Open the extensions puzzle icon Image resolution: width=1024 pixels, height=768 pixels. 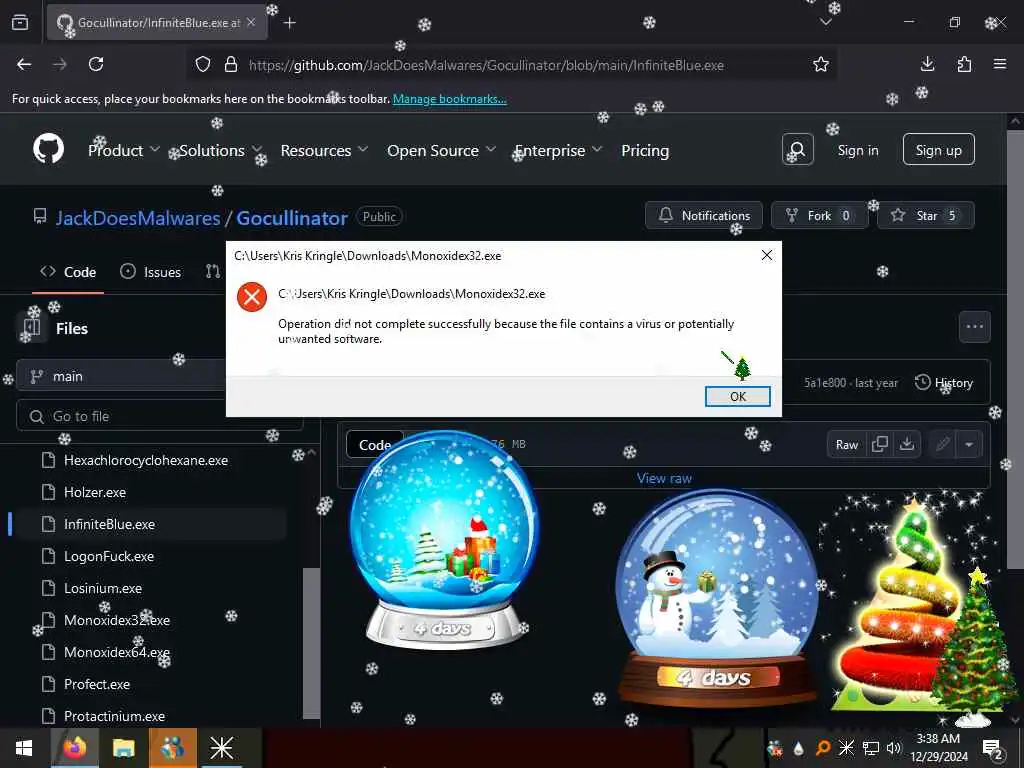(x=964, y=64)
